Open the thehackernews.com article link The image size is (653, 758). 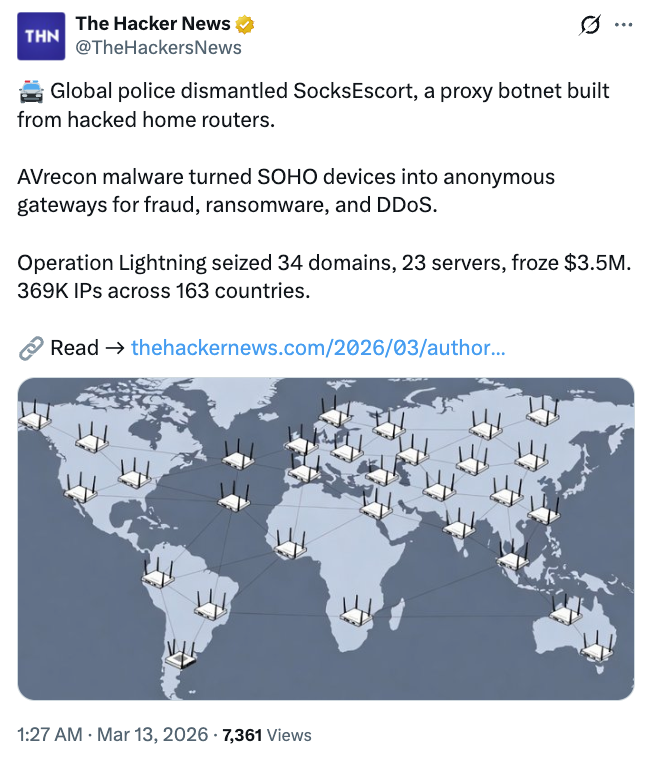click(318, 348)
